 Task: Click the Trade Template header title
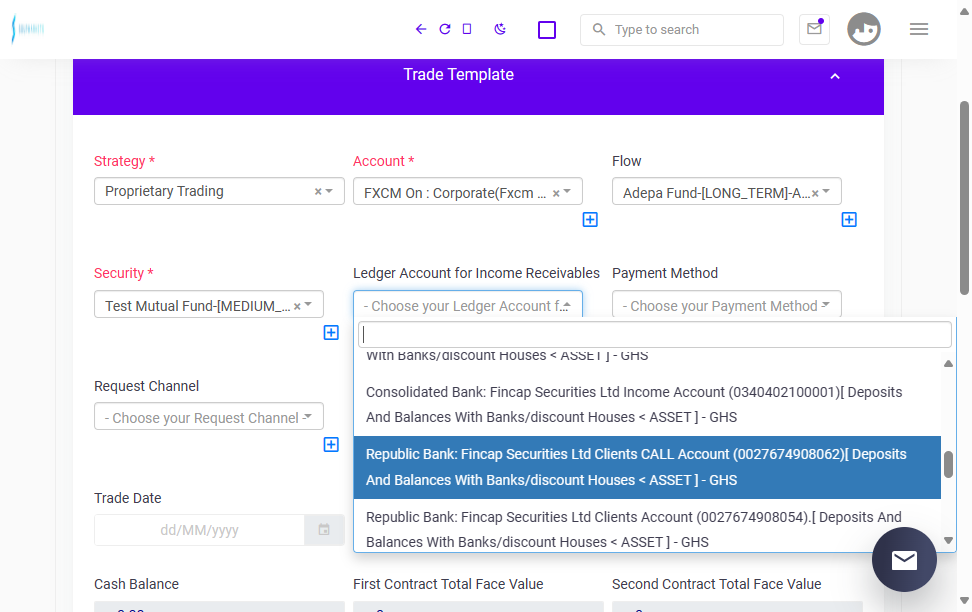(459, 74)
